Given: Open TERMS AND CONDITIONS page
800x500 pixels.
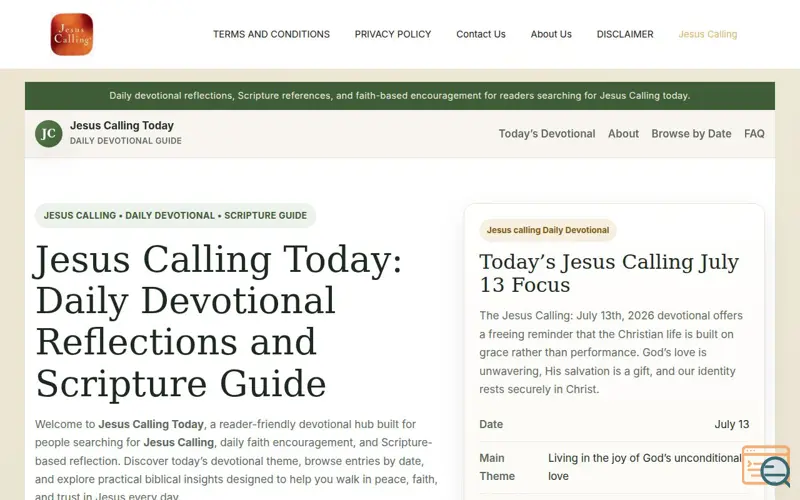Looking at the screenshot, I should [x=271, y=34].
